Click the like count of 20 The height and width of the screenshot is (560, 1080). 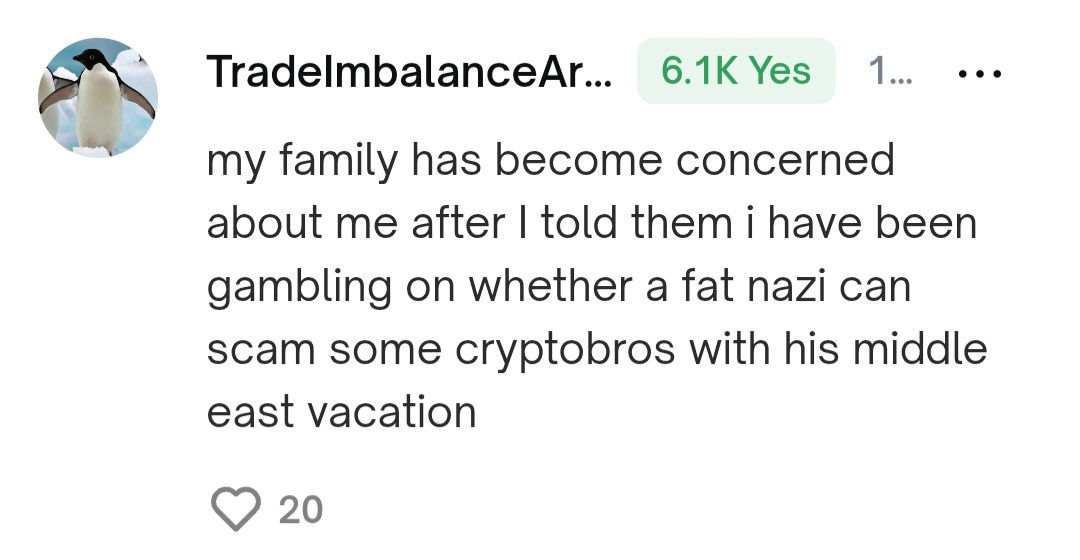[300, 510]
